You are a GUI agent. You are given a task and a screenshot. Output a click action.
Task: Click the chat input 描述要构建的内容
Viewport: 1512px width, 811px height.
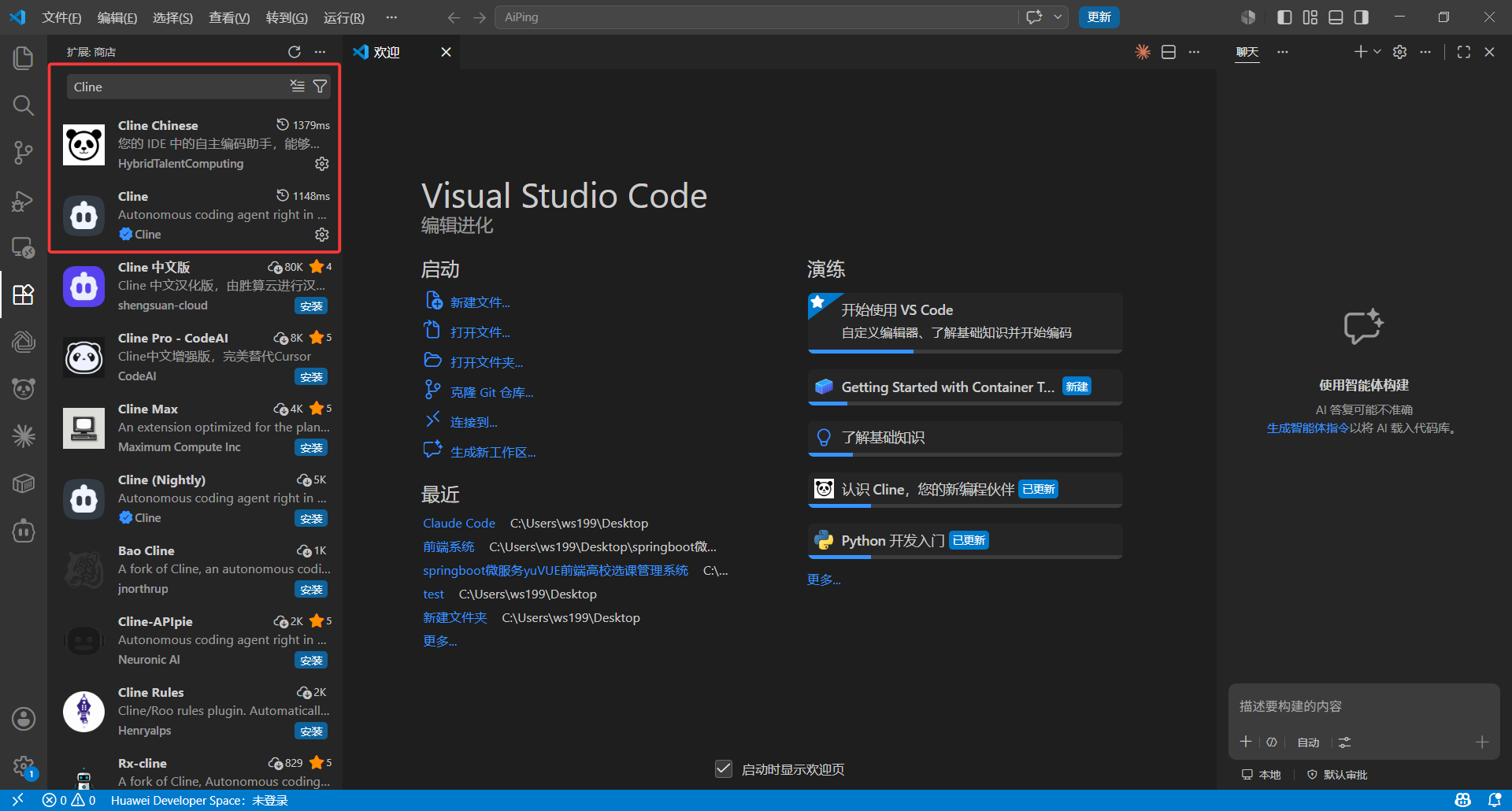(x=1363, y=706)
